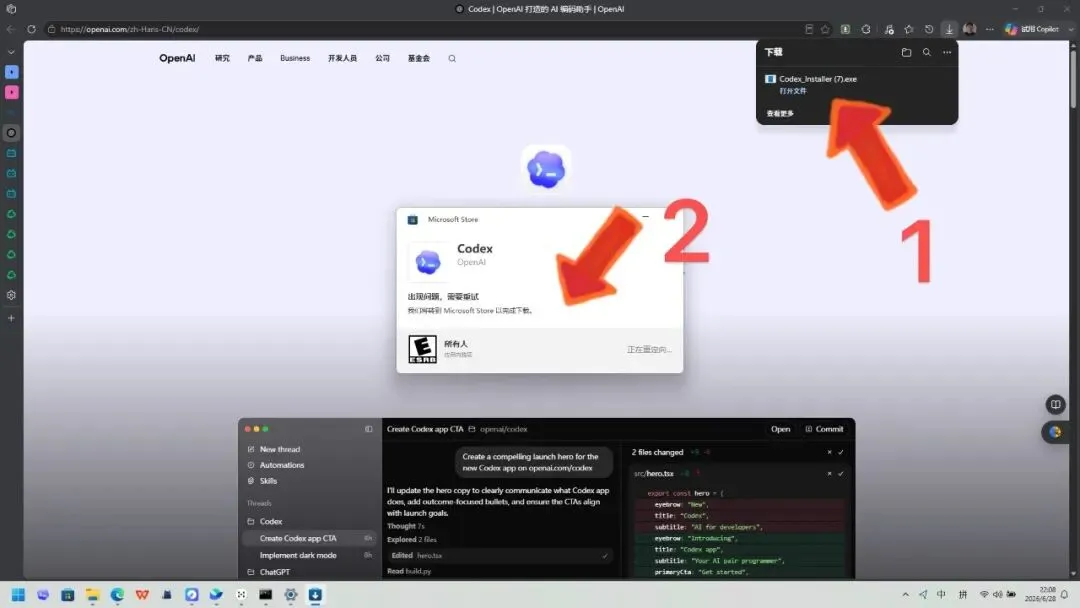Click the site search magnifier icon
Viewport: 1080px width, 608px height.
click(x=452, y=59)
